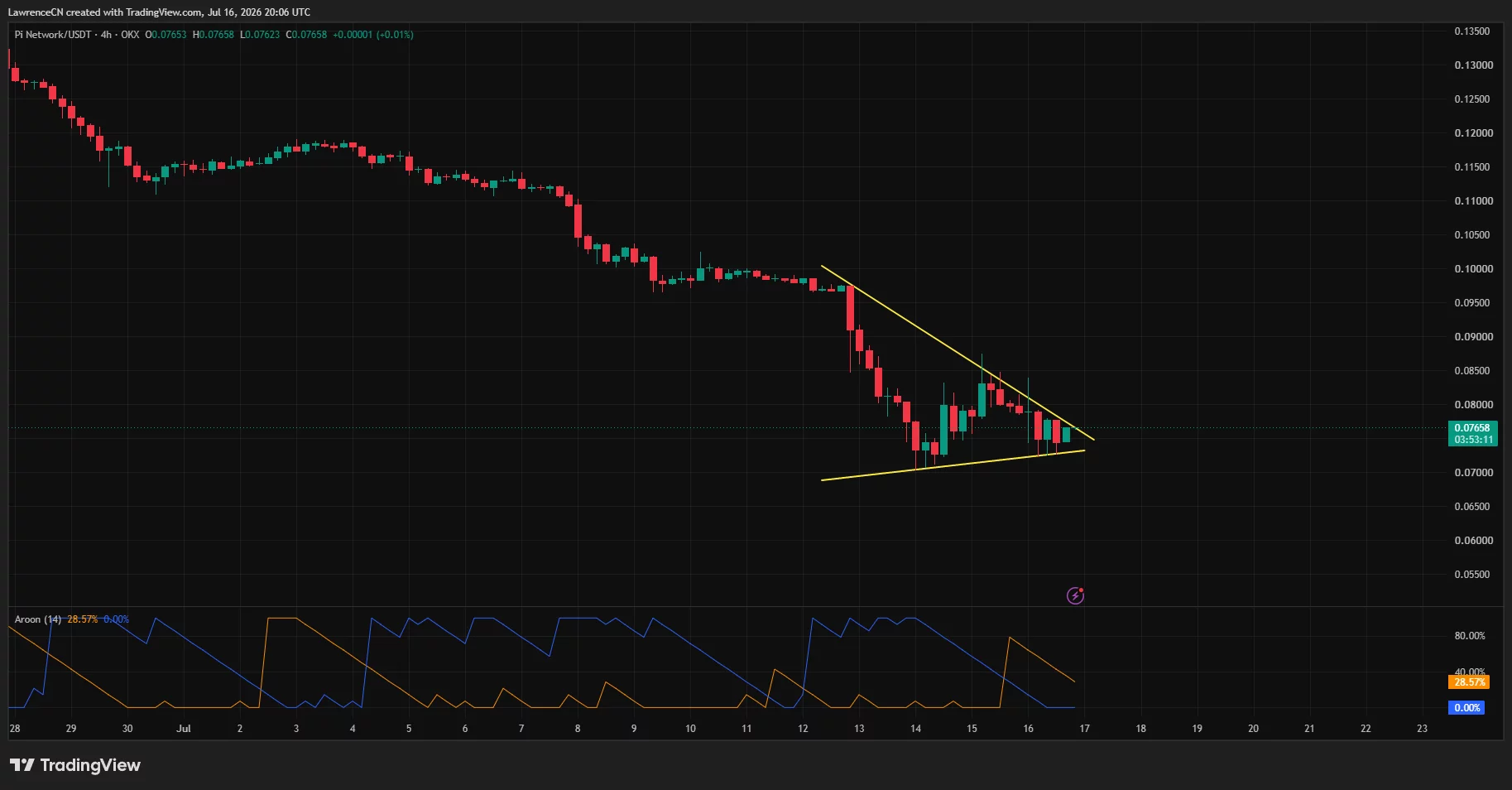Click the 12 date label on the time axis
The image size is (1512, 790).
(803, 729)
